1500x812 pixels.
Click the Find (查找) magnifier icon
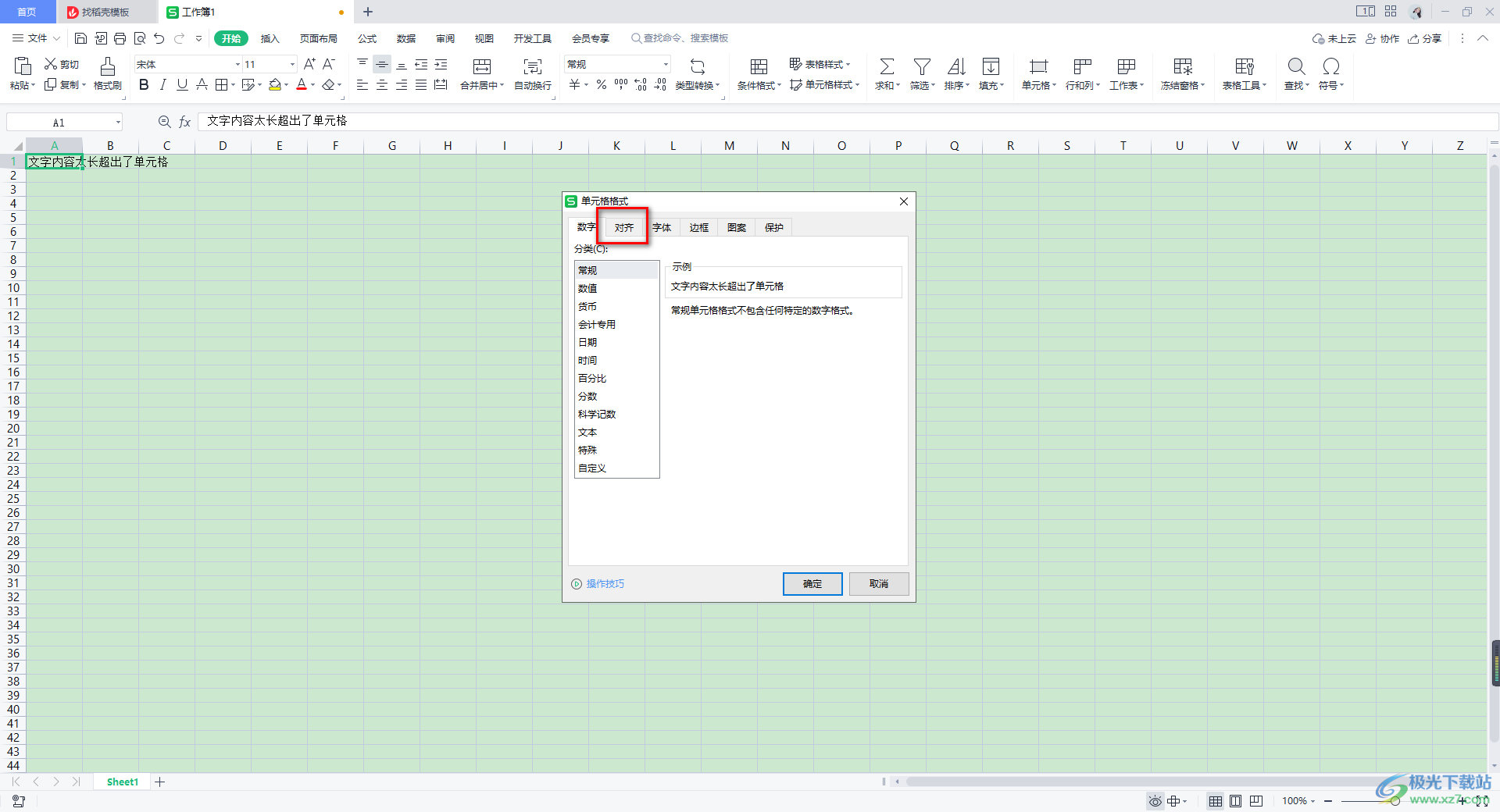[x=1296, y=66]
